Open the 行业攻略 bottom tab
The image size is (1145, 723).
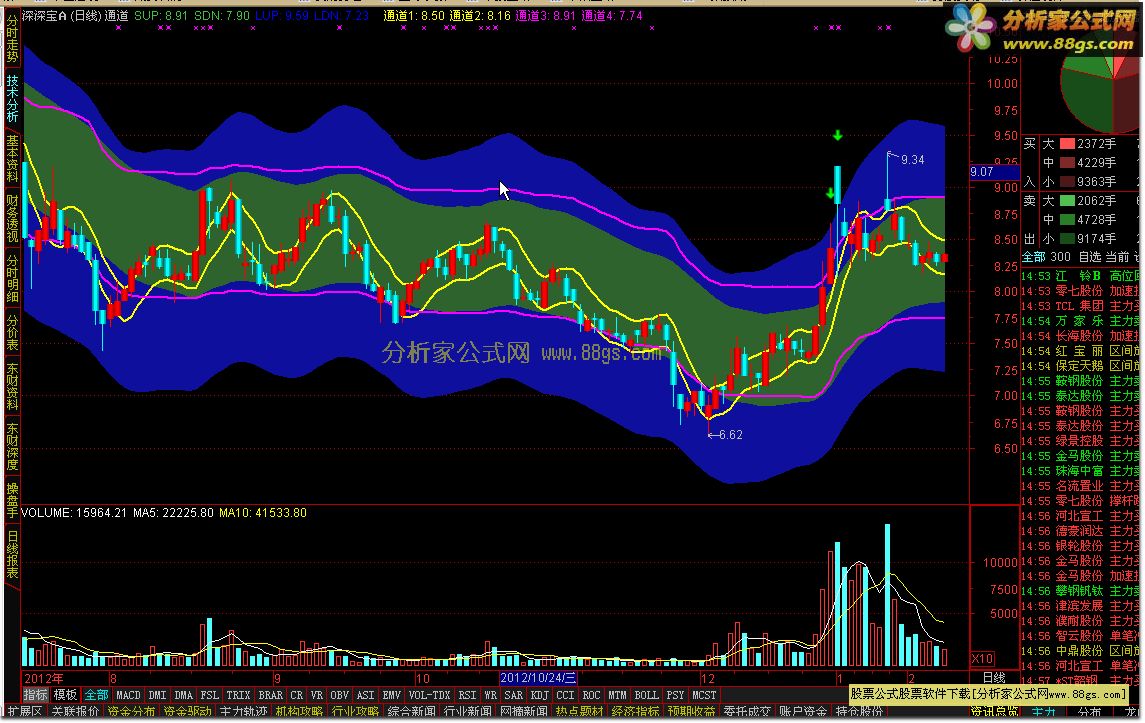[x=356, y=711]
